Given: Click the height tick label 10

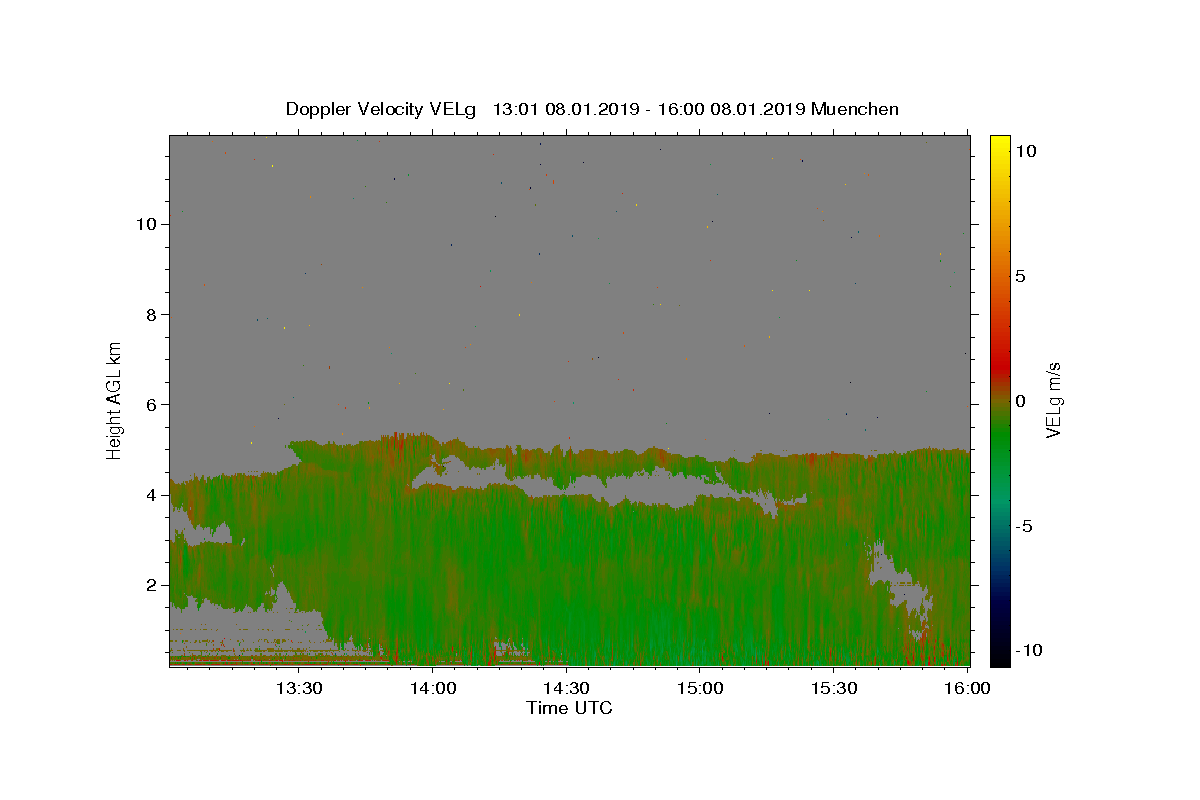Looking at the screenshot, I should click(x=146, y=224).
